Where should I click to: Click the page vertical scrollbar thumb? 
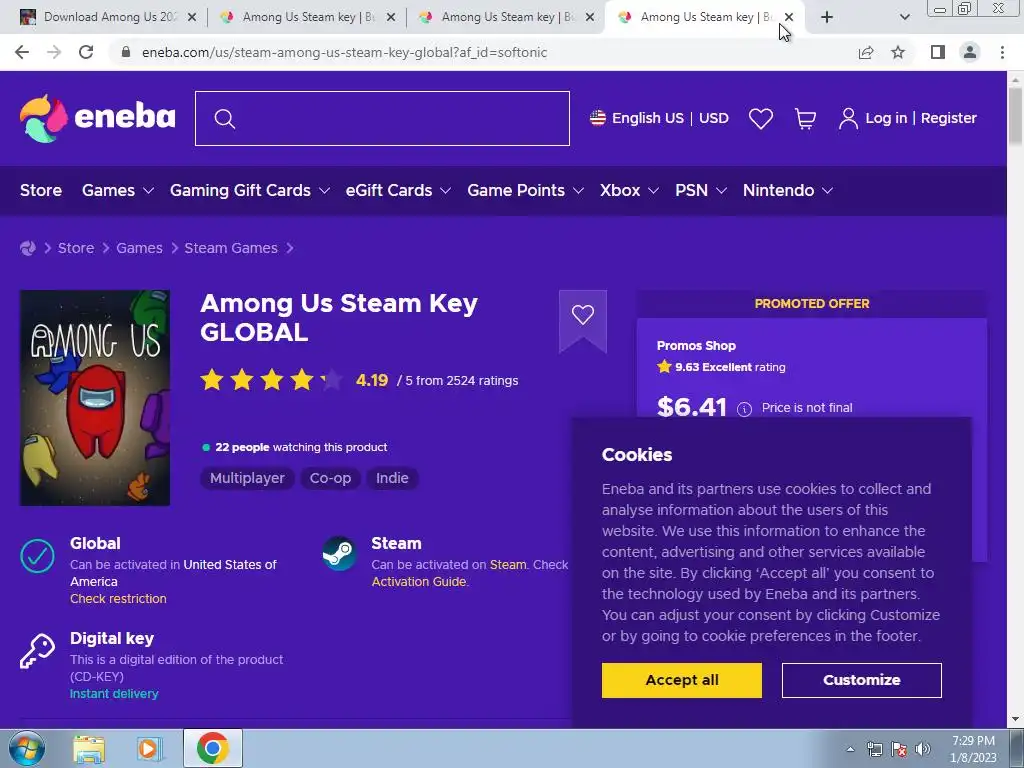click(x=1016, y=115)
